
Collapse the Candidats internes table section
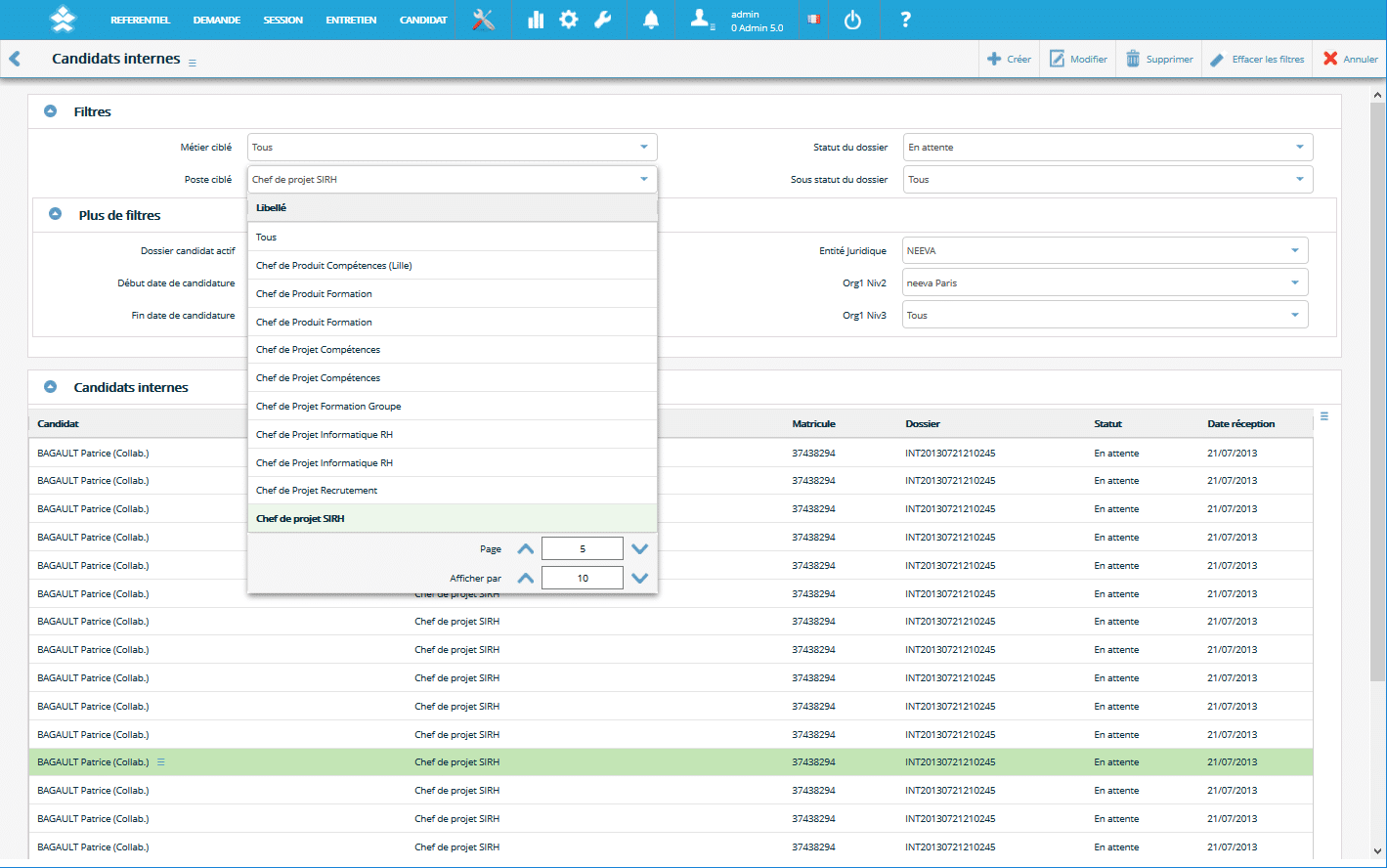click(51, 386)
